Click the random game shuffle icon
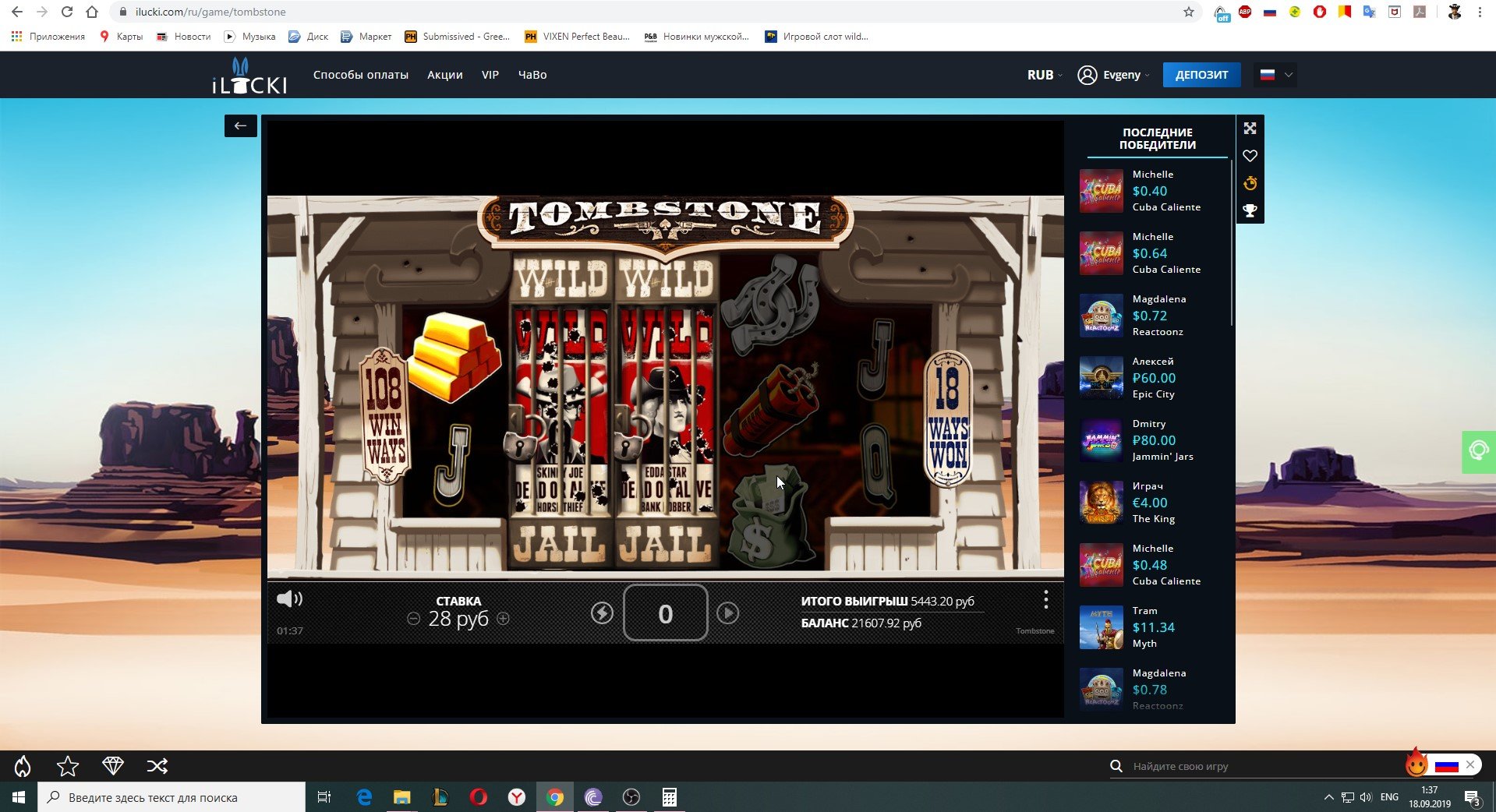1496x812 pixels. tap(157, 766)
